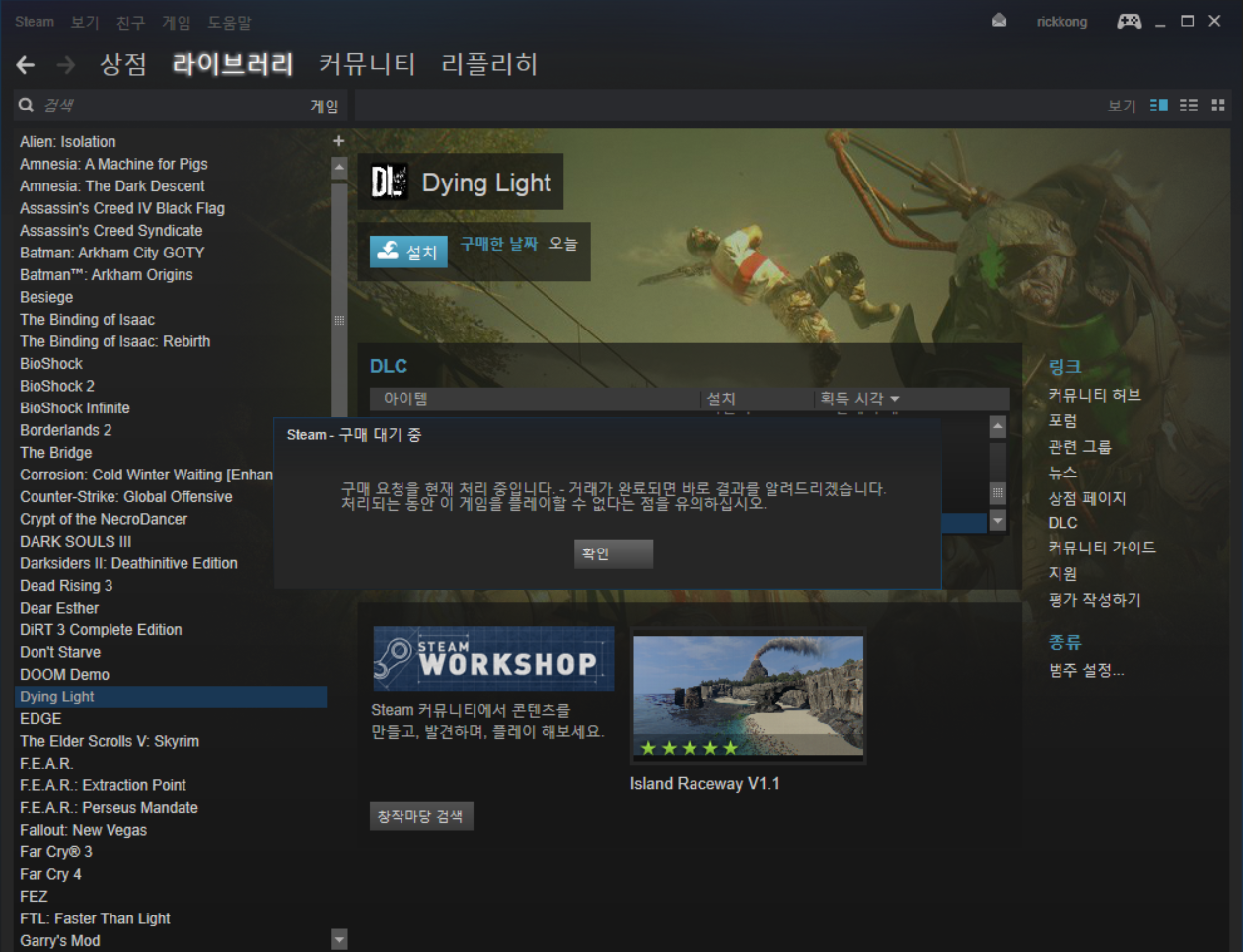This screenshot has width=1243, height=952.
Task: Launch Big Picture mode controller icon
Action: click(x=1129, y=21)
